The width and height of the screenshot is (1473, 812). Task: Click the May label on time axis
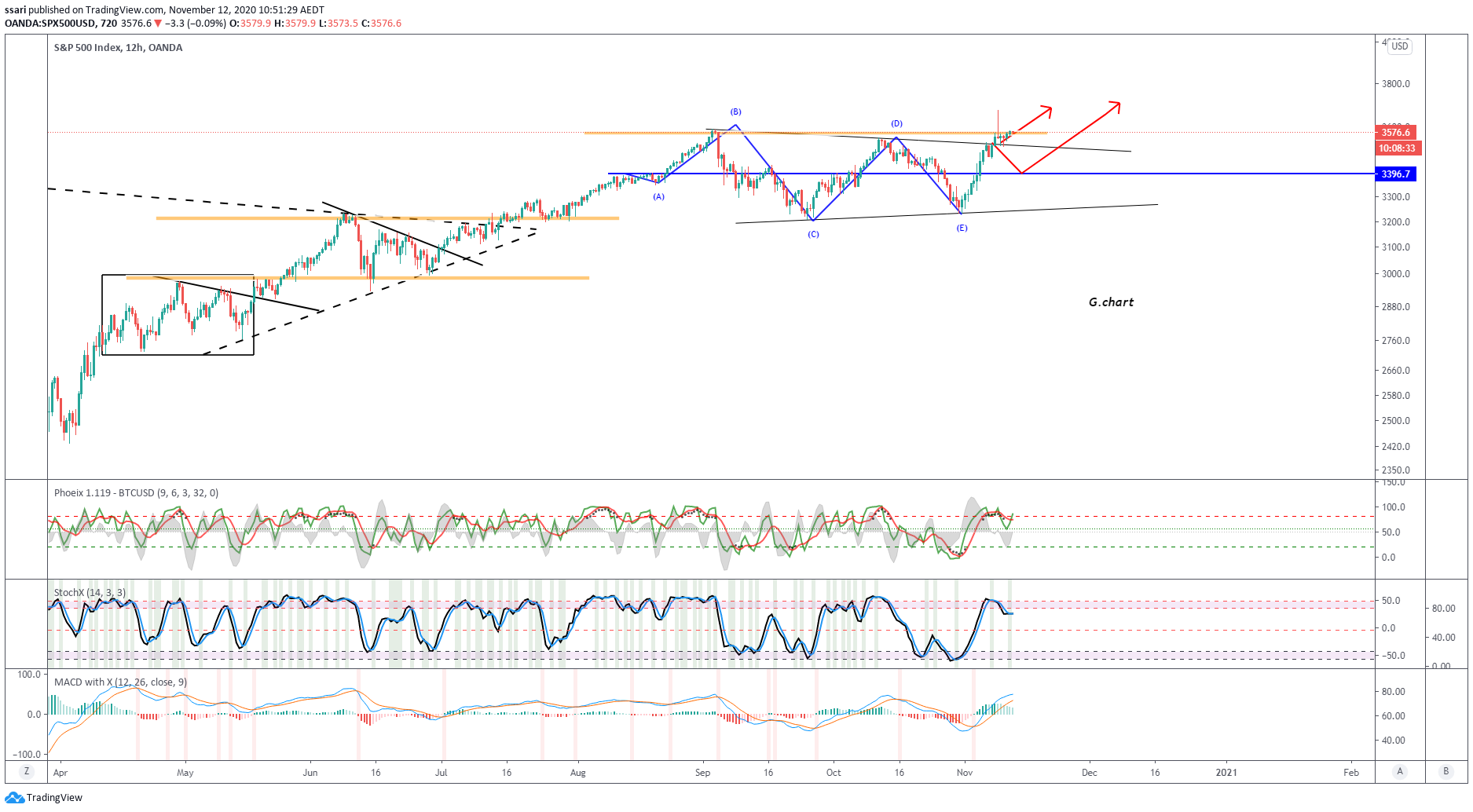[185, 773]
